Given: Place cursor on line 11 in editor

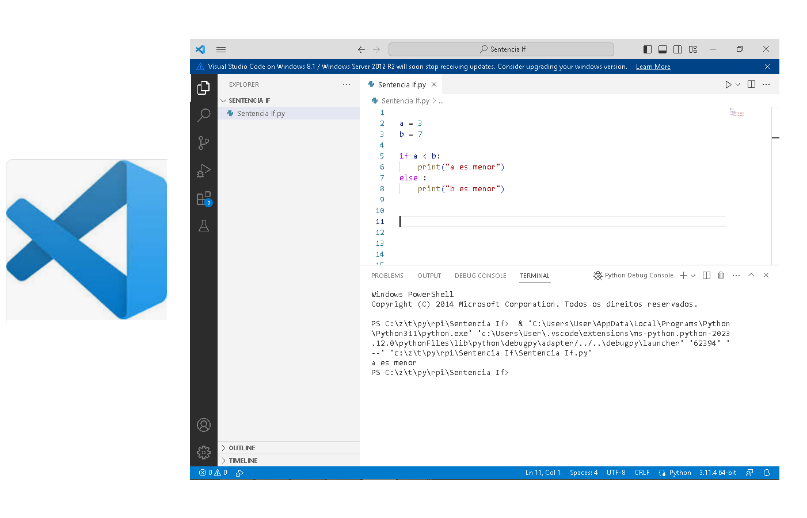Looking at the screenshot, I should click(563, 221).
